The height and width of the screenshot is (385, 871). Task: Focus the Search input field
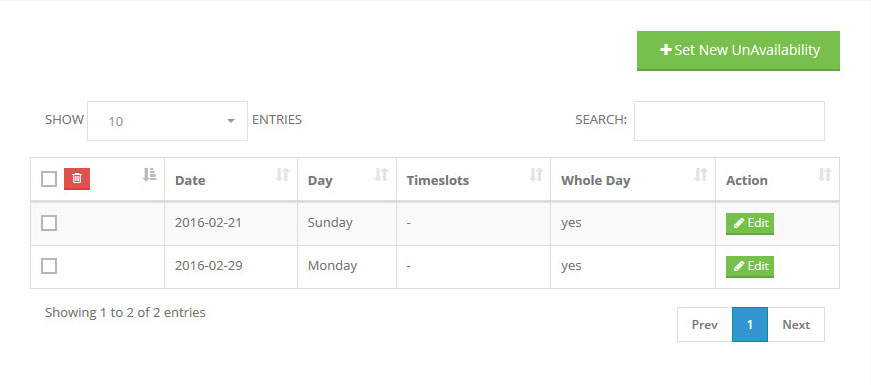pyautogui.click(x=729, y=121)
